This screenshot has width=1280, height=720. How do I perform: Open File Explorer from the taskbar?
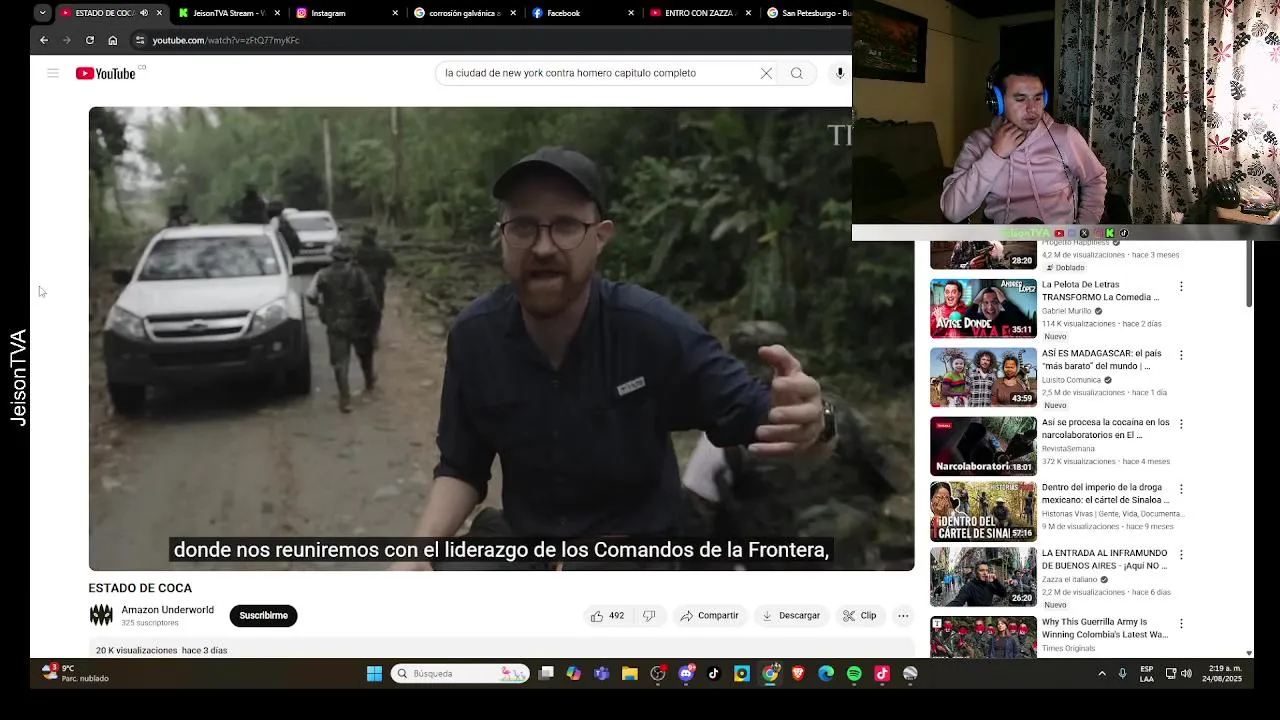(630, 674)
